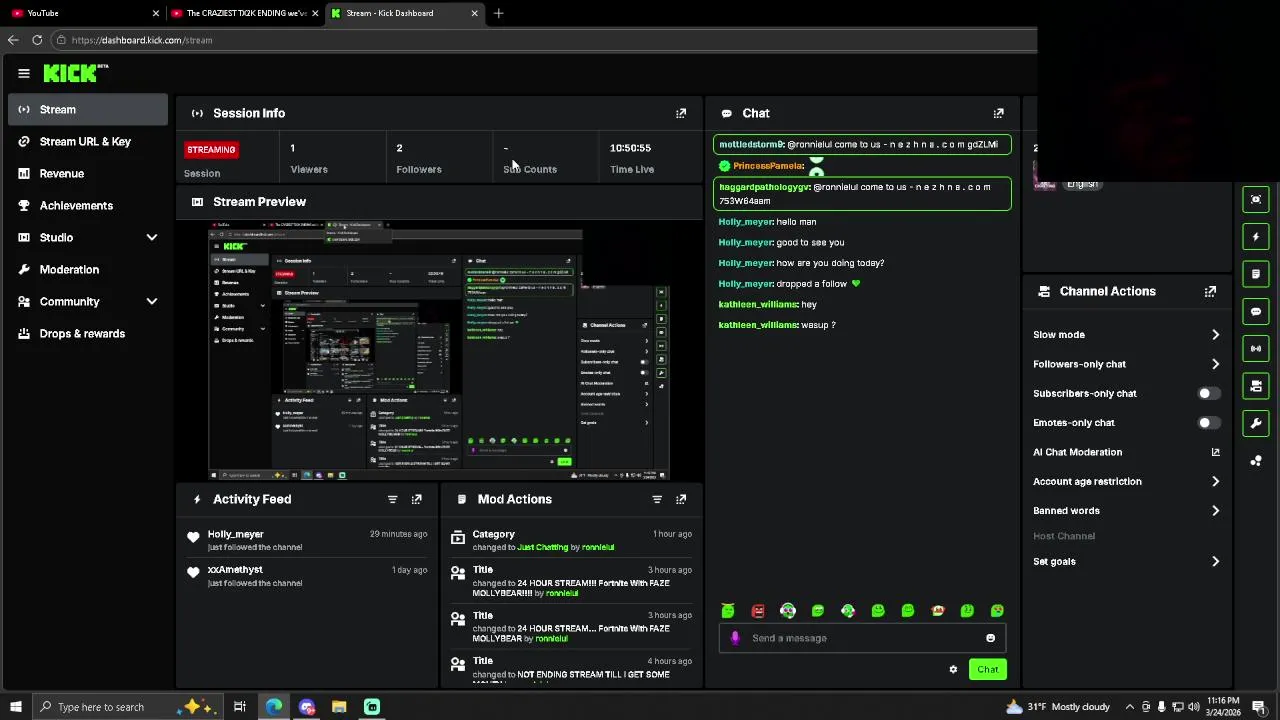This screenshot has height=720, width=1280.
Task: Open Stream URL & Key page
Action: point(88,141)
